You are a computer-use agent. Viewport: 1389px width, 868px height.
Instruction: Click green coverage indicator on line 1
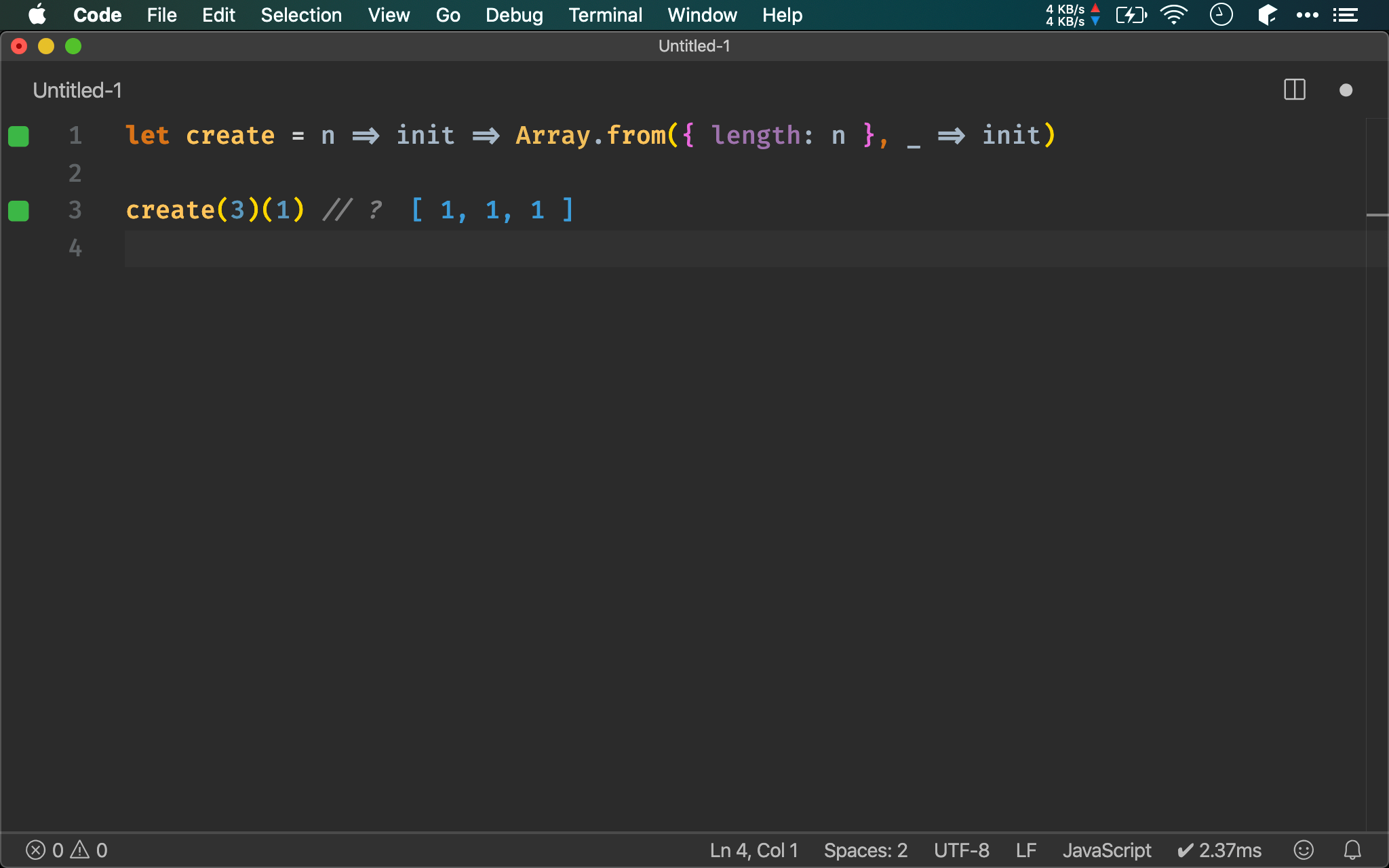18,136
